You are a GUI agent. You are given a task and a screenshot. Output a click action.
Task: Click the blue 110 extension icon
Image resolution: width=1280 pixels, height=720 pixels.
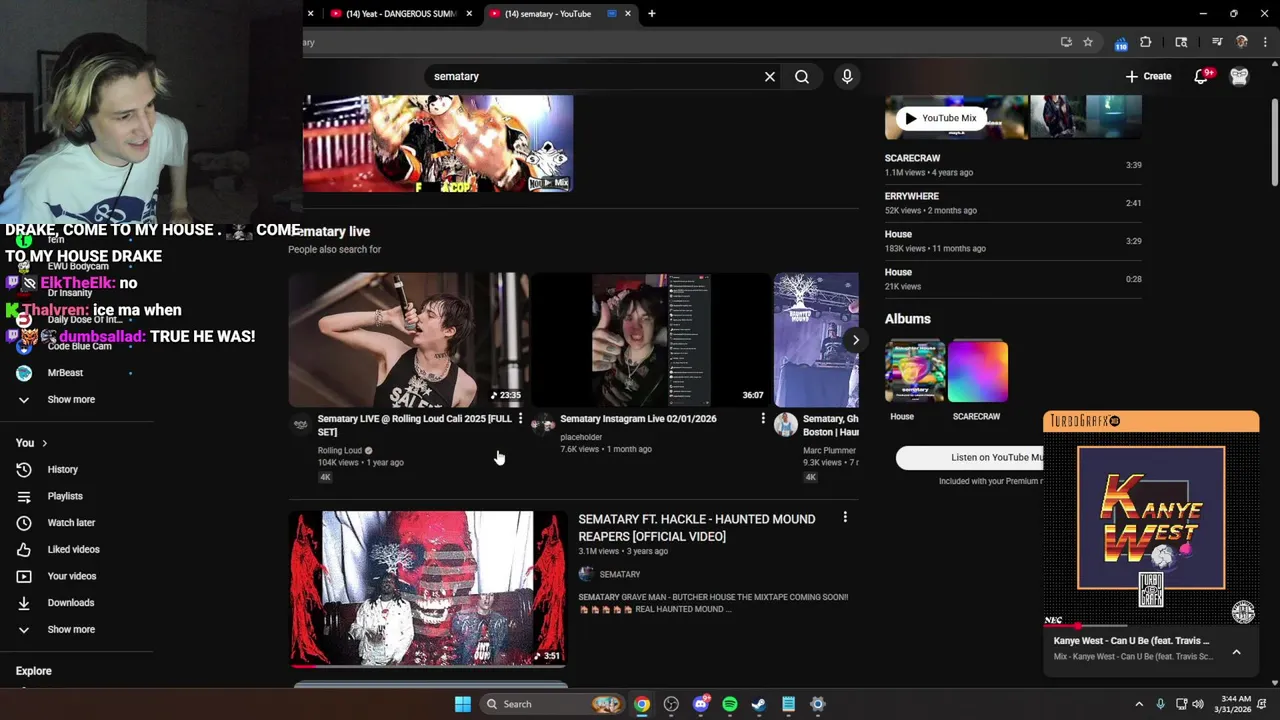coord(1121,43)
